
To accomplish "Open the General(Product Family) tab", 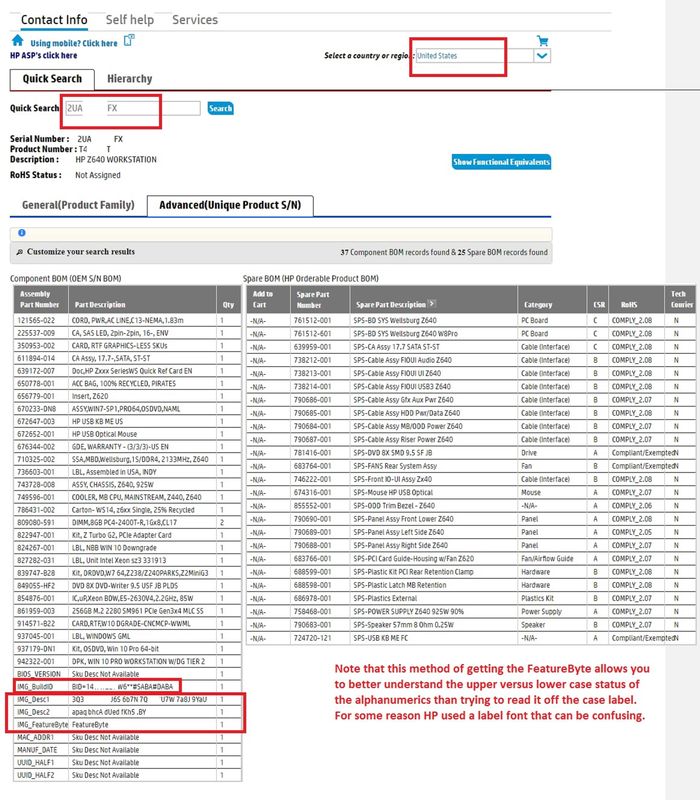I will click(x=78, y=205).
